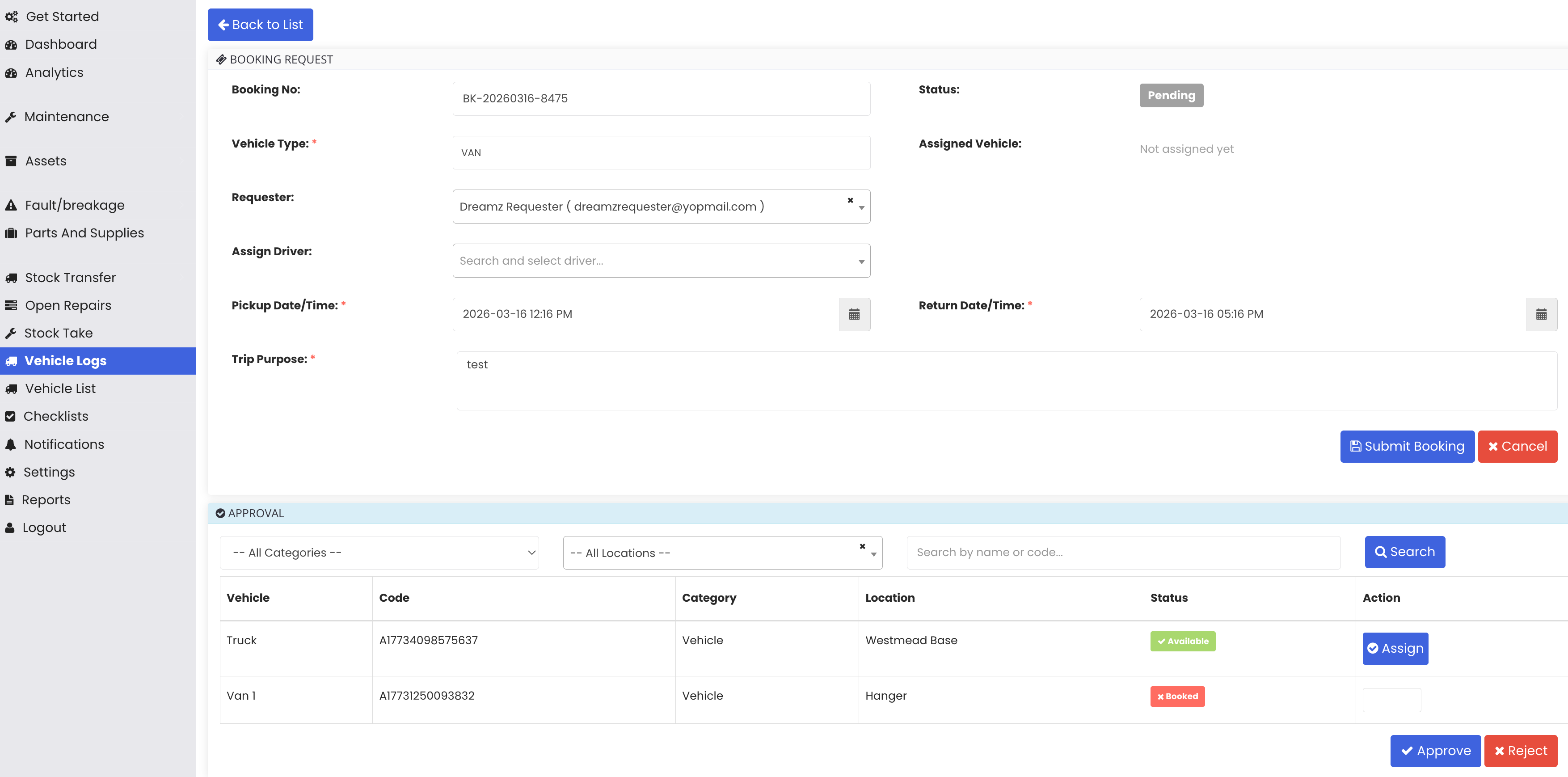Open the All Categories dropdown
The width and height of the screenshot is (1568, 777).
379,553
